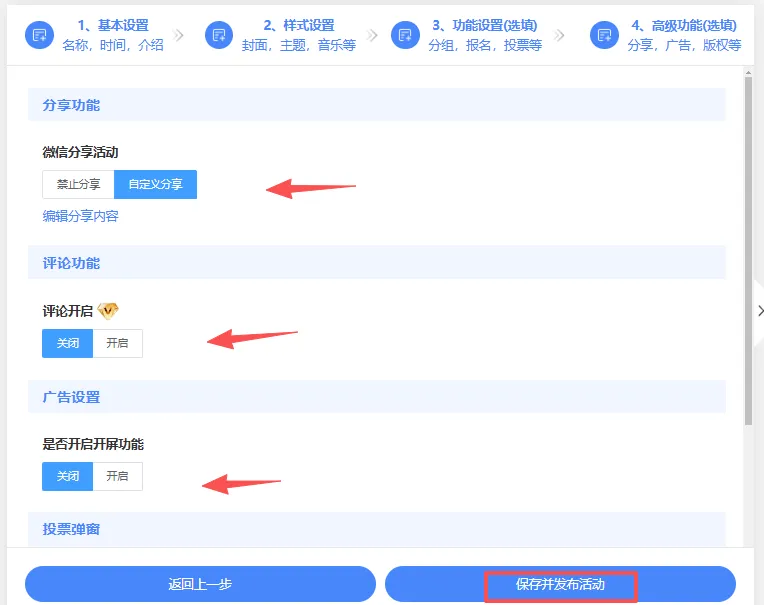Image resolution: width=764 pixels, height=605 pixels.
Task: Click the step 3 功能设置 circle icon
Action: tap(405, 35)
